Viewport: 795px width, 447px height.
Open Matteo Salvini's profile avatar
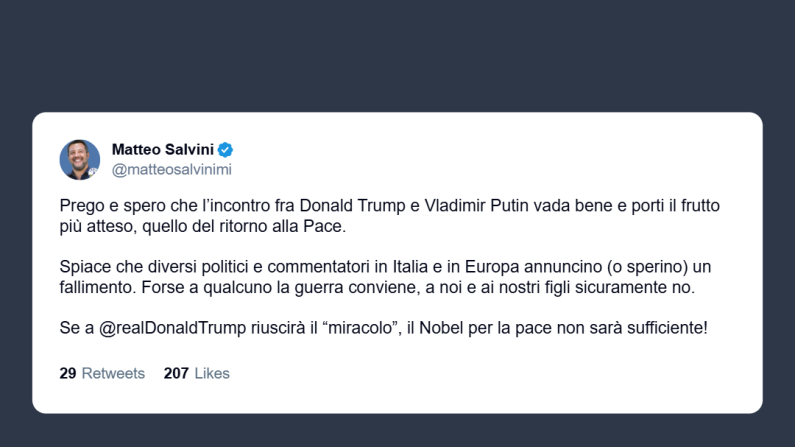point(80,160)
